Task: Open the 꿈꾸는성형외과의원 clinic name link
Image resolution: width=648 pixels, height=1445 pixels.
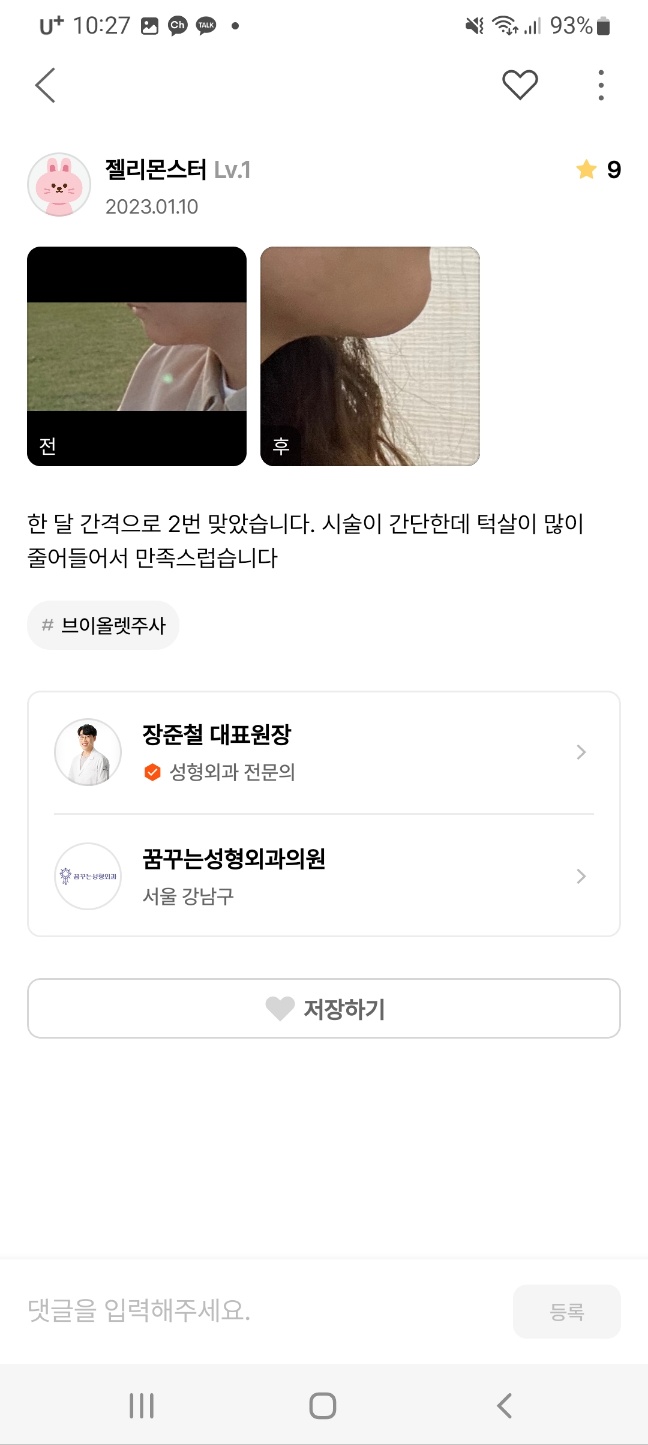Action: (234, 859)
